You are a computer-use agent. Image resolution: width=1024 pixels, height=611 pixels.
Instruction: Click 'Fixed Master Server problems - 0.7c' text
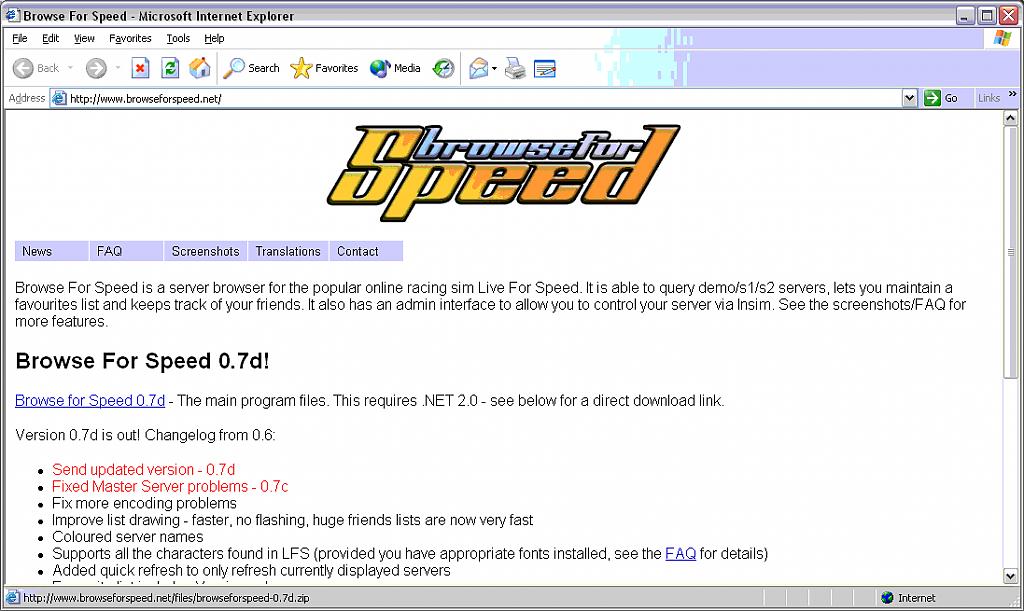(x=170, y=486)
